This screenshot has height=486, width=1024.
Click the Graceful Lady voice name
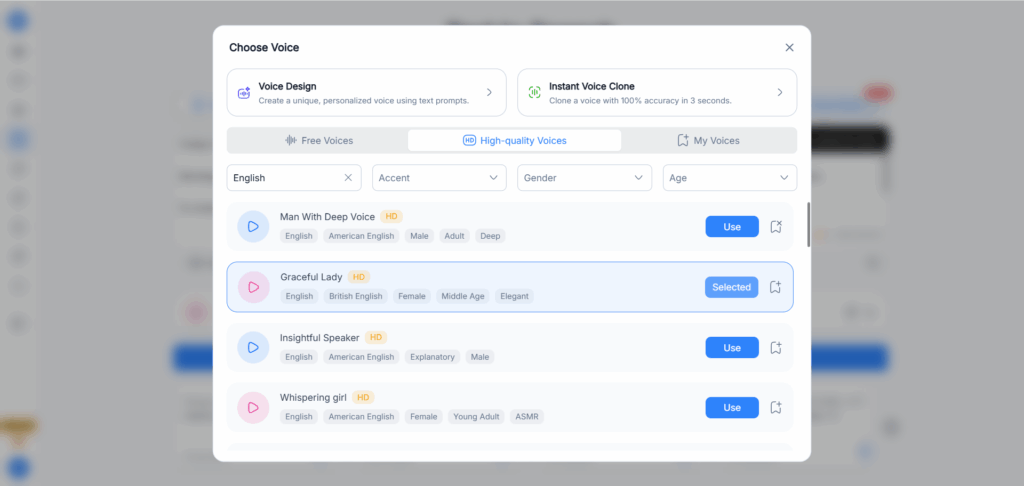point(312,277)
